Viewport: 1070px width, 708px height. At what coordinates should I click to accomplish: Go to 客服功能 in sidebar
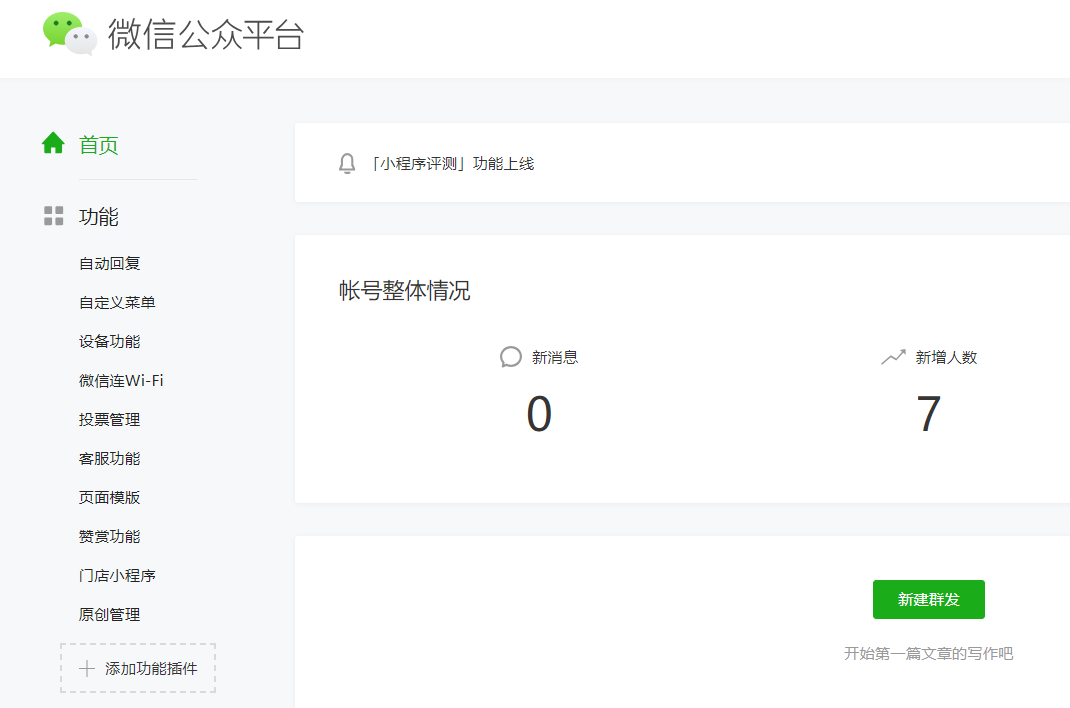[x=109, y=458]
